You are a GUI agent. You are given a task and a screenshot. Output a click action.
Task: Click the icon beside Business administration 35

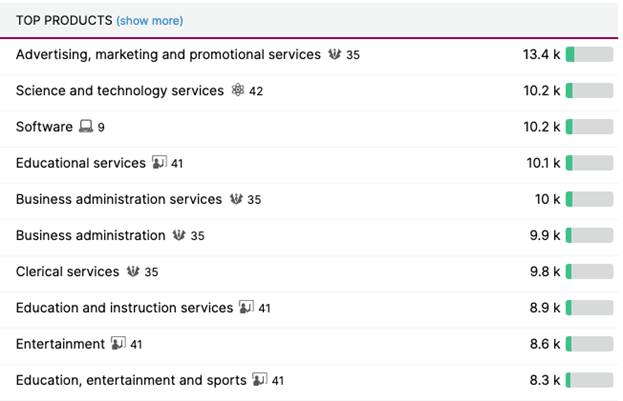179,236
